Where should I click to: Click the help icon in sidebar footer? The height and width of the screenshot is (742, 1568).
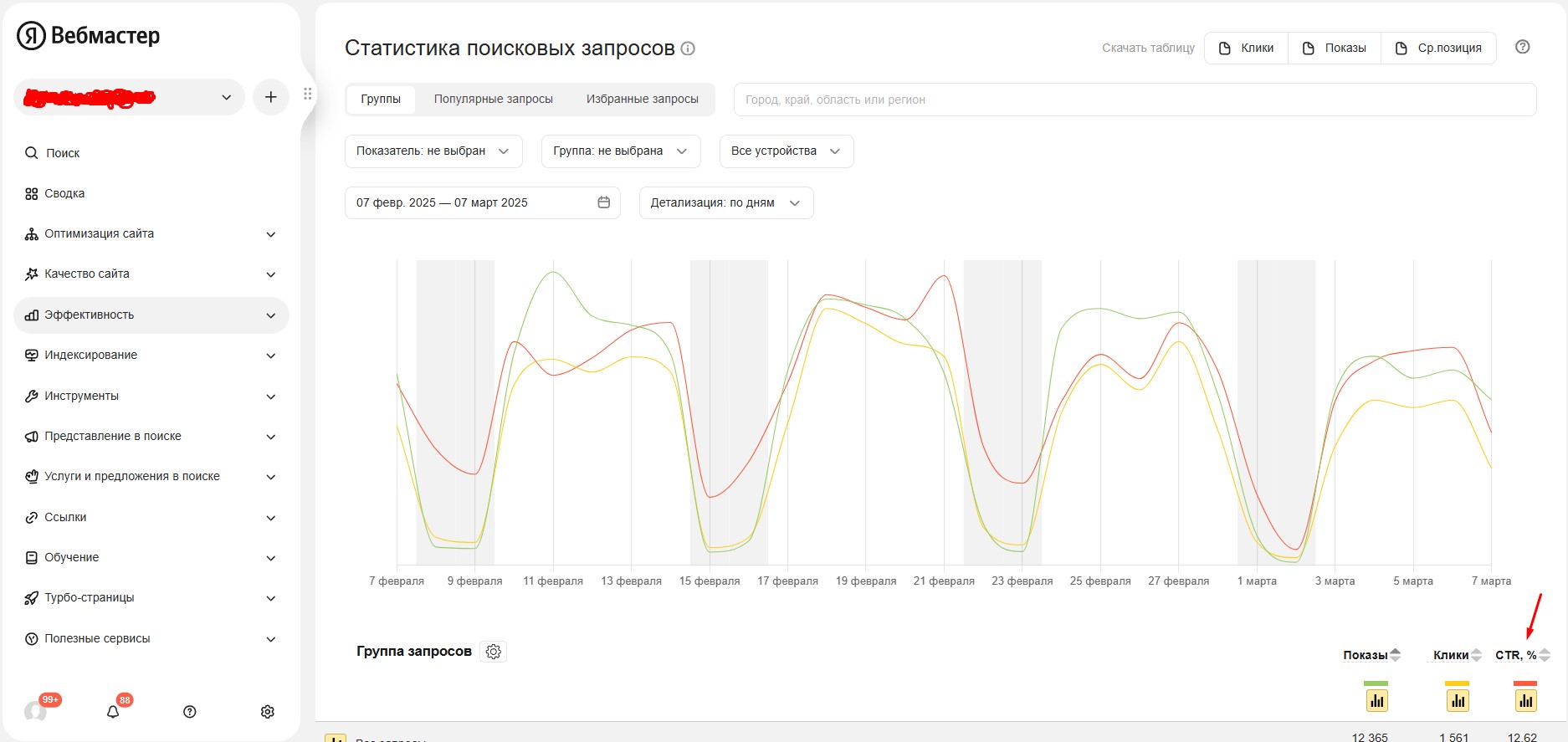click(x=190, y=712)
